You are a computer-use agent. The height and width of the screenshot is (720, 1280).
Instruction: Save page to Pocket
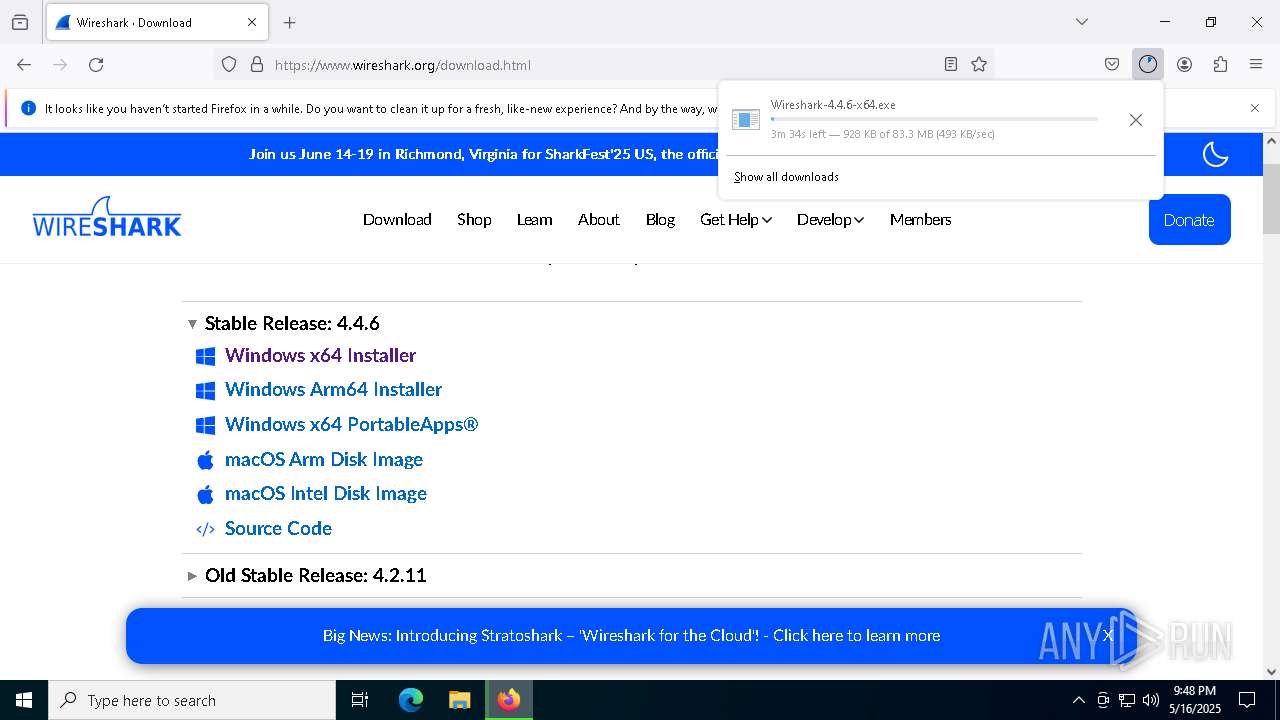tap(1112, 64)
